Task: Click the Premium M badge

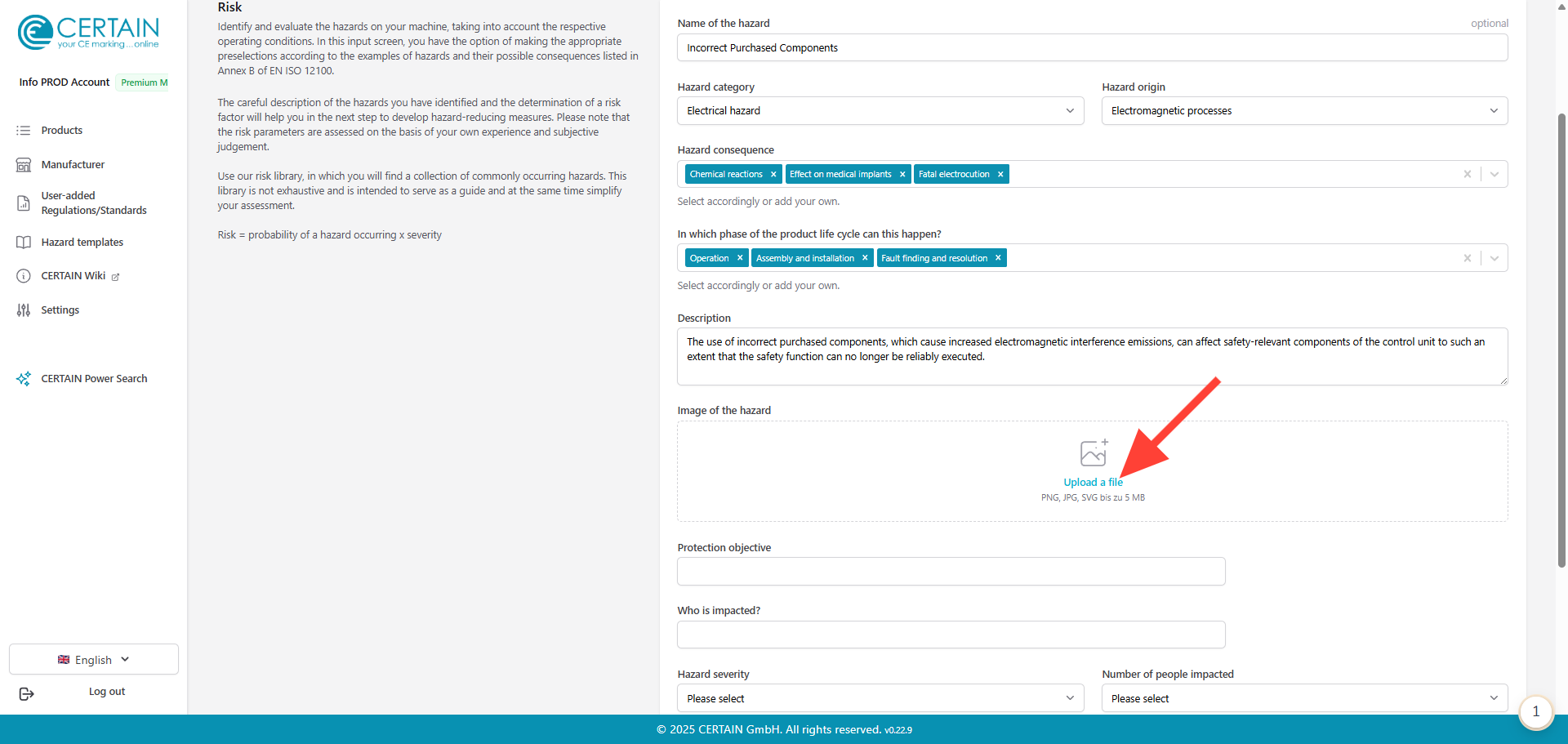Action: coord(145,82)
